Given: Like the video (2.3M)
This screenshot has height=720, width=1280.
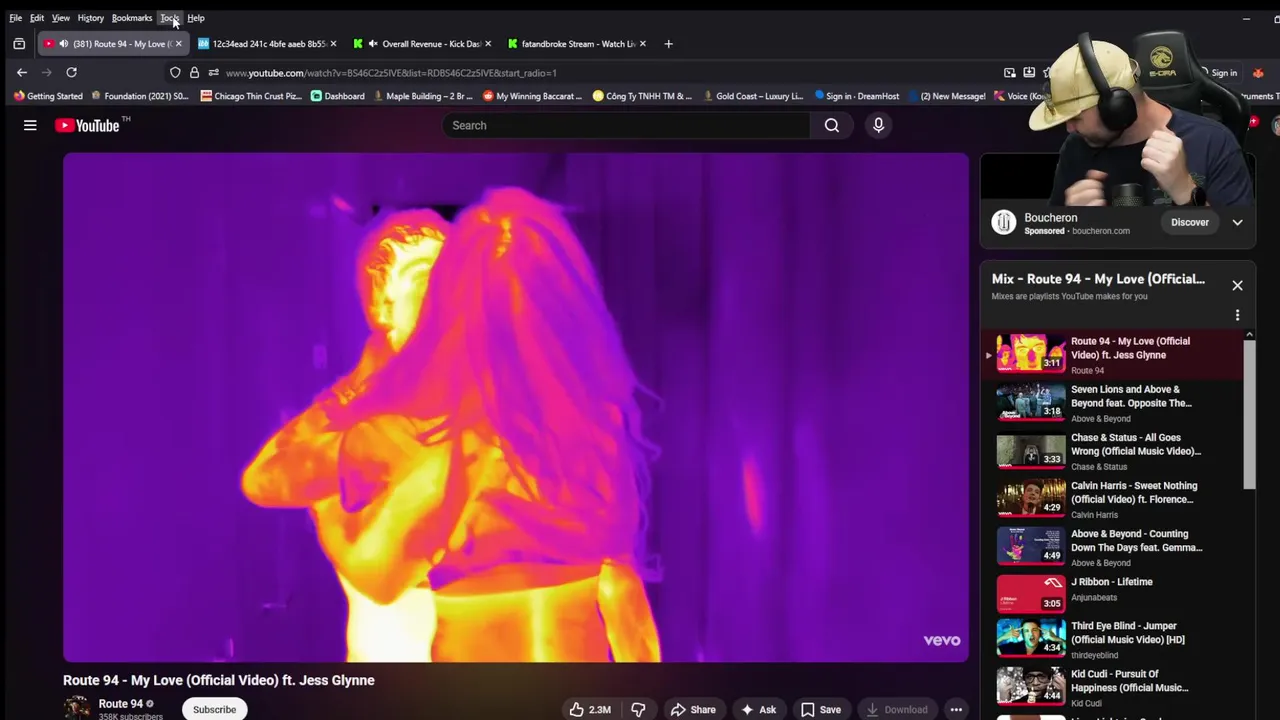Looking at the screenshot, I should tap(590, 709).
